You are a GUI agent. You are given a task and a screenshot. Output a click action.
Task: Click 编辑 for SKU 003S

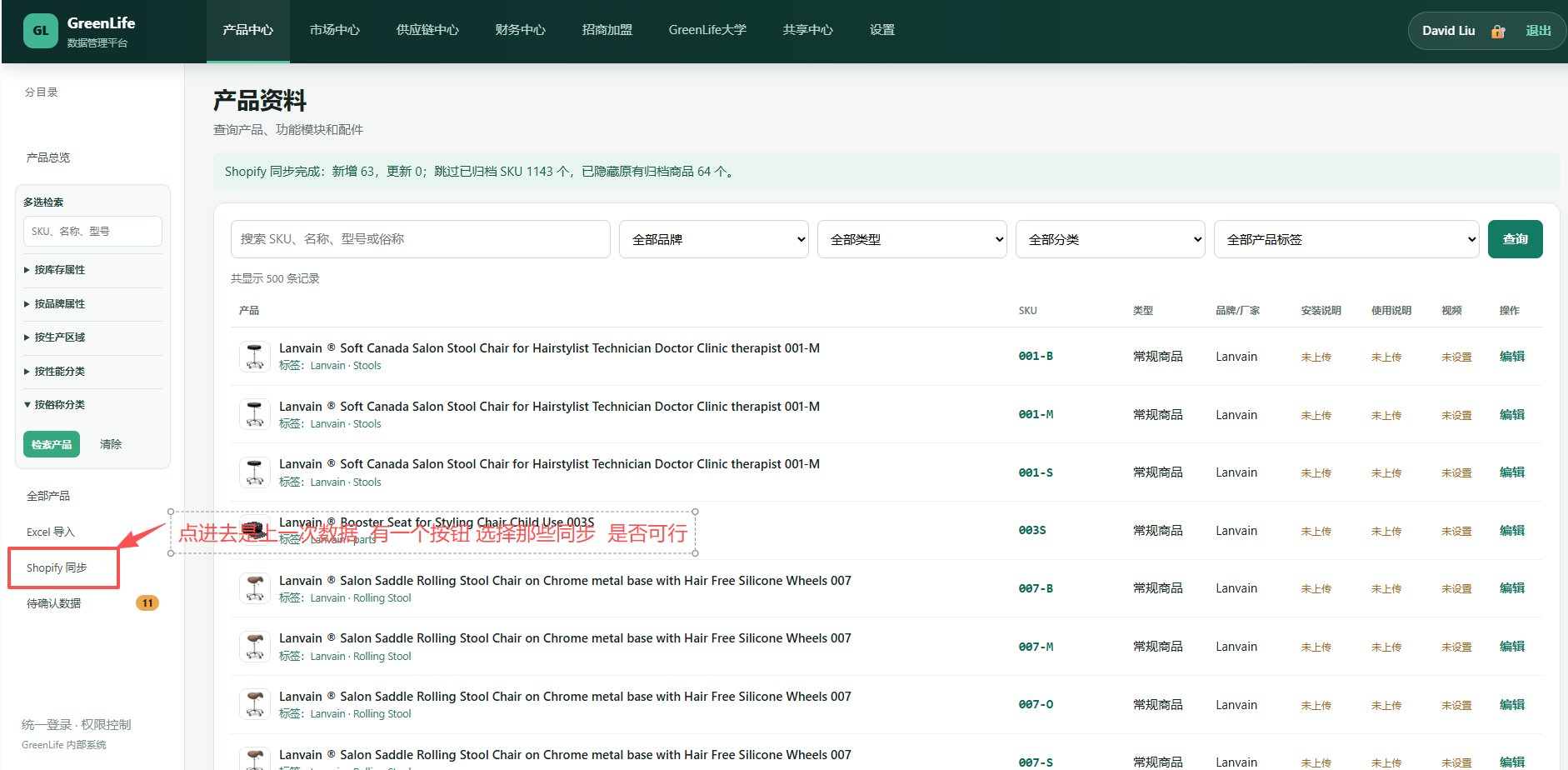point(1512,530)
